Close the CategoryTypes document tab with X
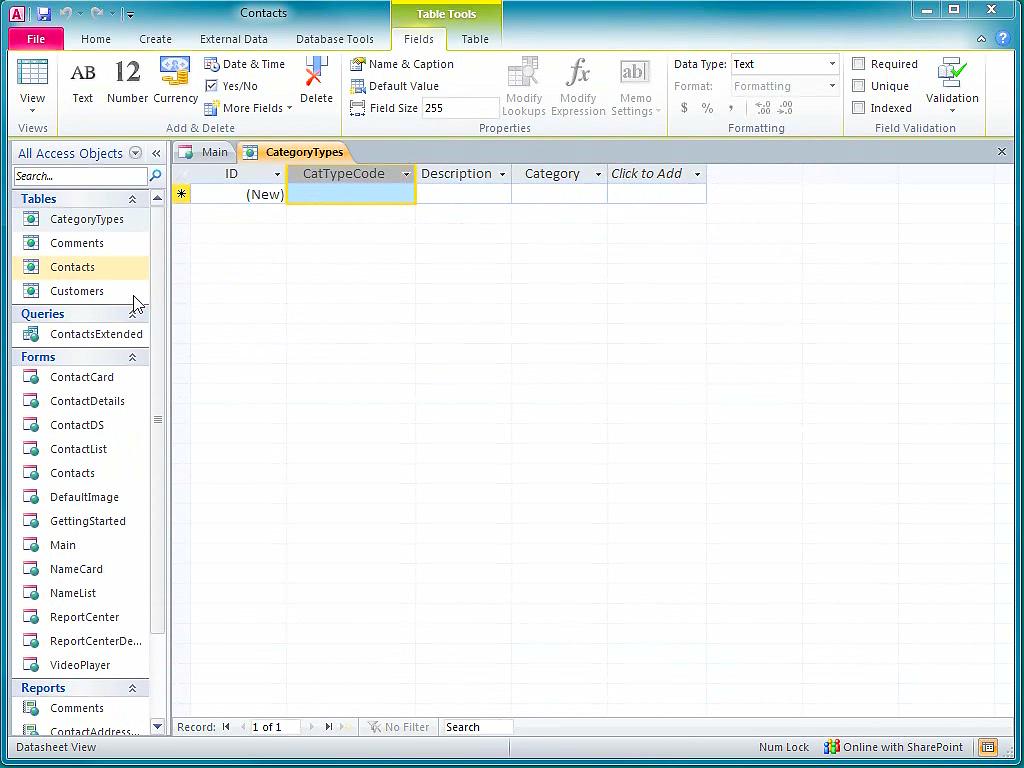Screen dimensions: 1024x768 click(1002, 152)
